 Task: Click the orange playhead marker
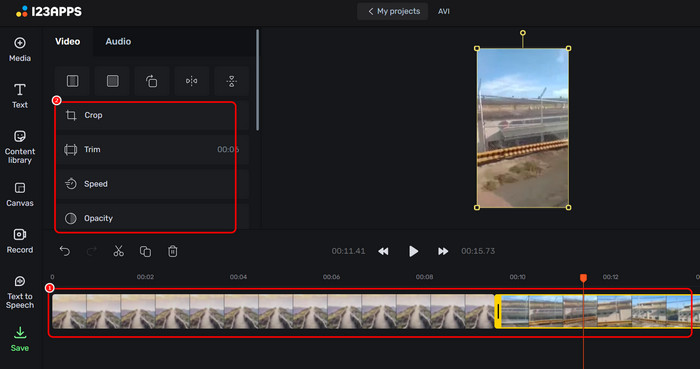[x=583, y=278]
